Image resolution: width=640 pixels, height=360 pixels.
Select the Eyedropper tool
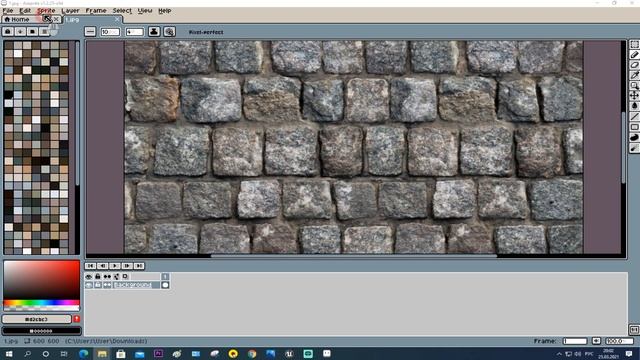point(634,75)
